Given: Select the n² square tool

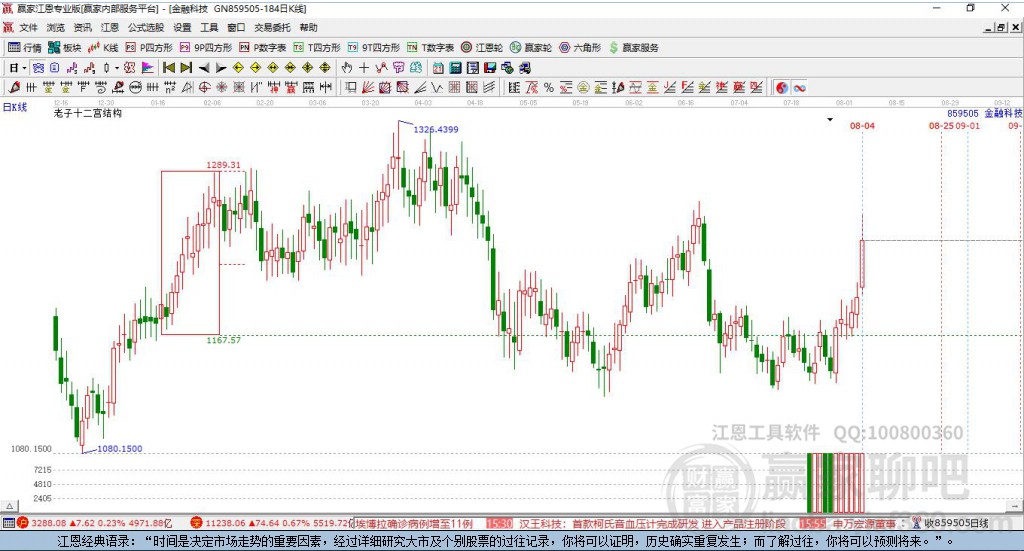Looking at the screenshot, I should tap(170, 87).
